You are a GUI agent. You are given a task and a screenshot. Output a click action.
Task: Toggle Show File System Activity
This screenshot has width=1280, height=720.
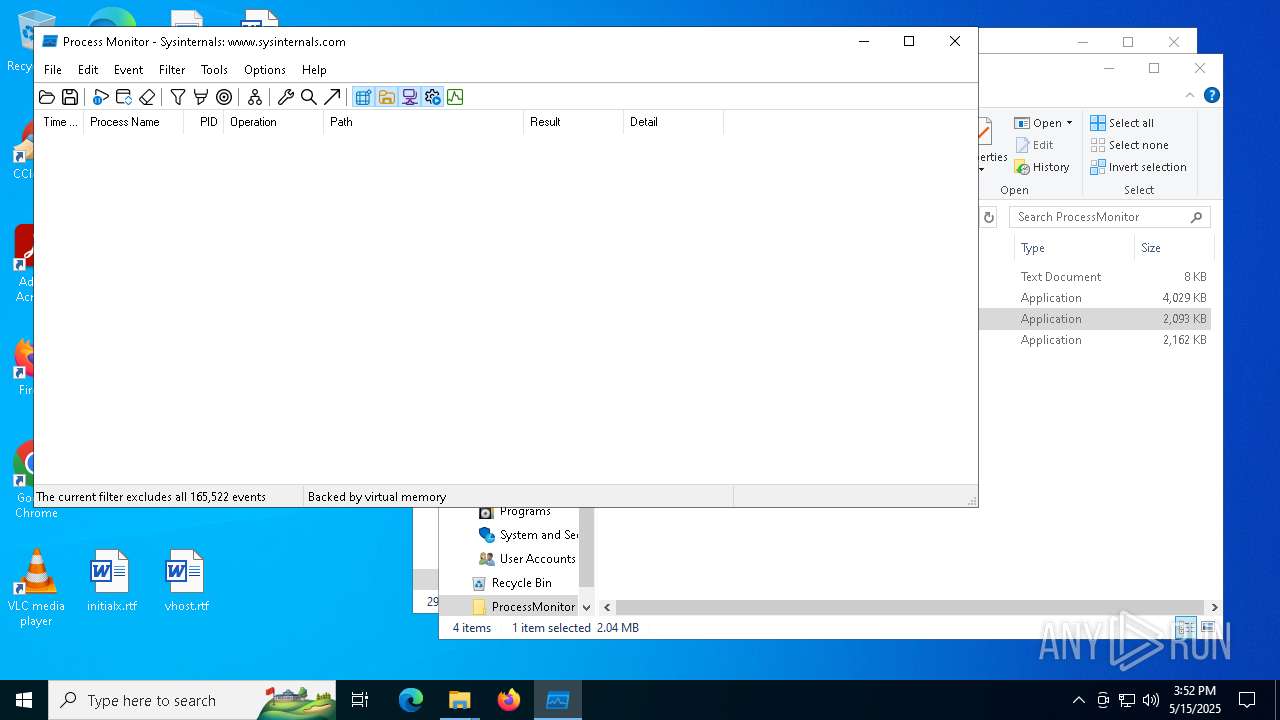(386, 97)
